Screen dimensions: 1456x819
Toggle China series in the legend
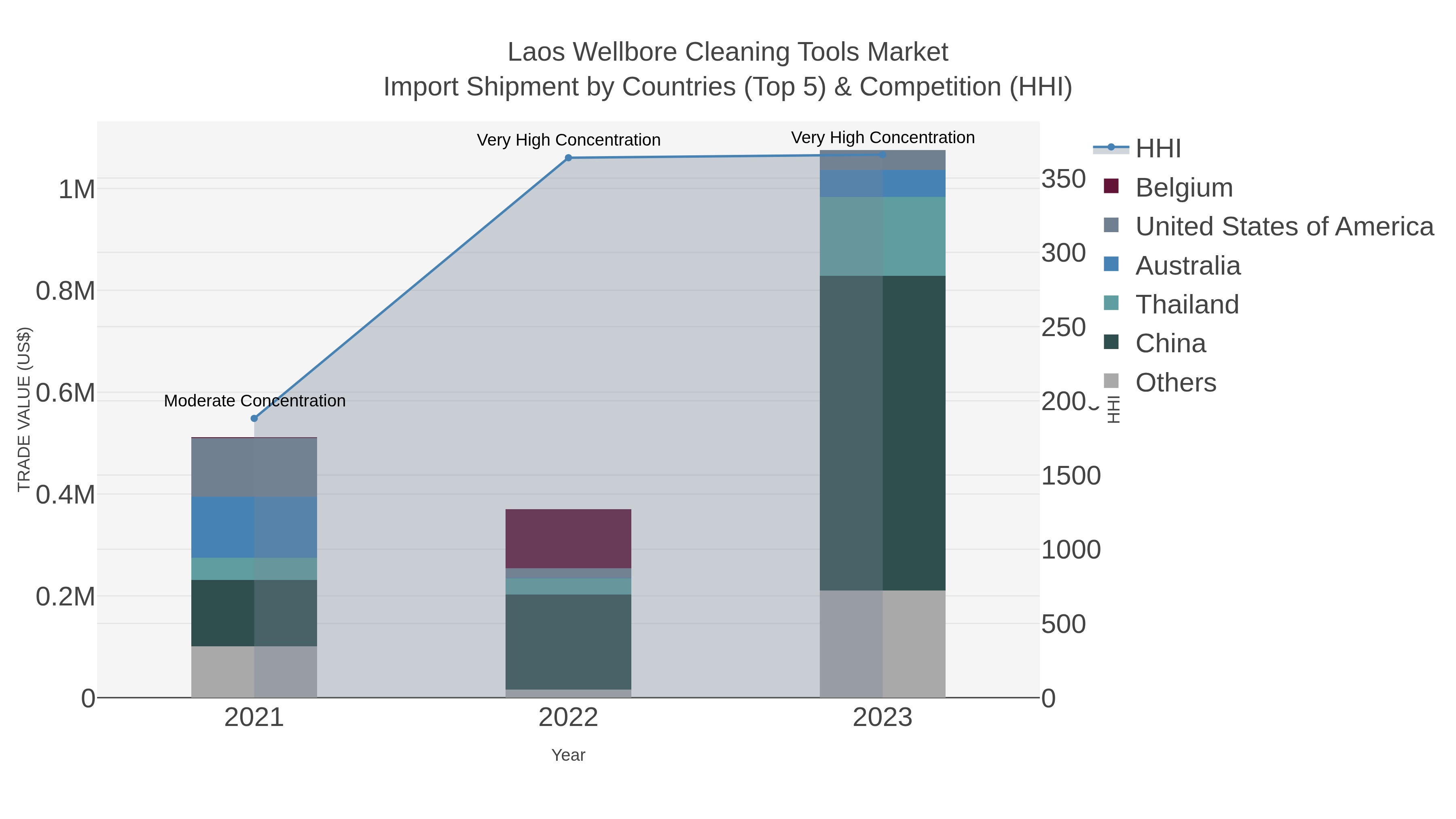[1155, 343]
